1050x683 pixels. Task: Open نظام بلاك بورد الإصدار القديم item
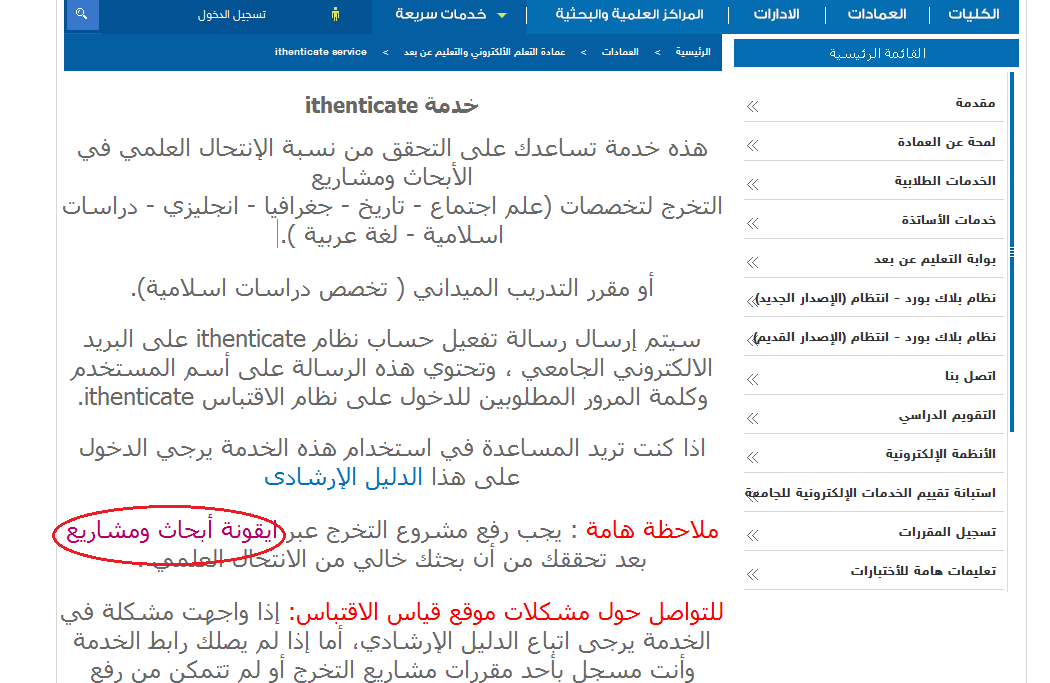(875, 337)
